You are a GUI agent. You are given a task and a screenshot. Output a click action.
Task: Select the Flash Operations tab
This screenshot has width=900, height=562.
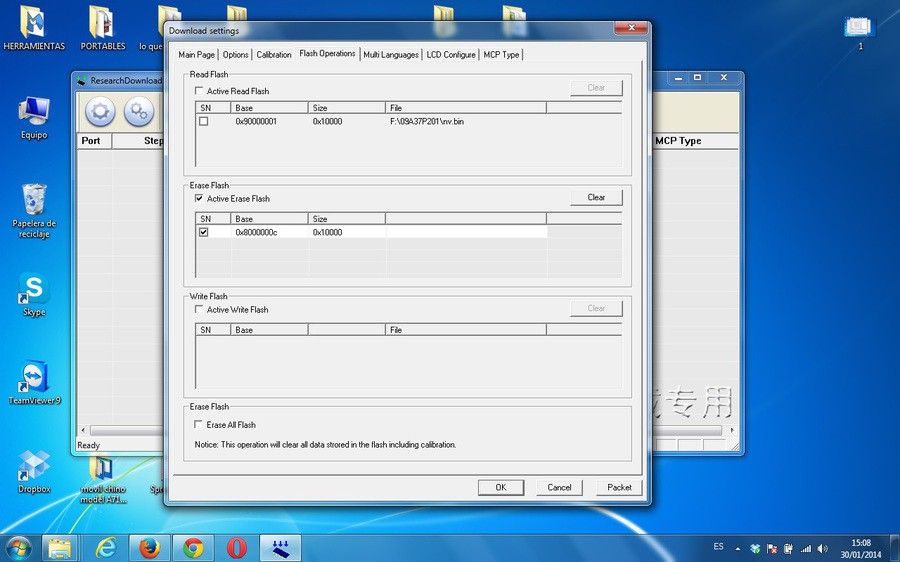[x=327, y=53]
